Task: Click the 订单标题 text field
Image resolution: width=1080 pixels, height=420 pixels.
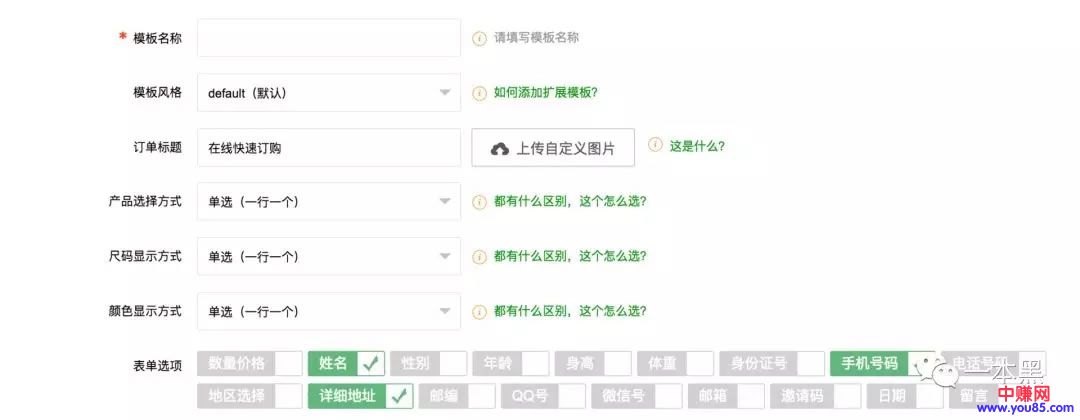Action: [328, 148]
